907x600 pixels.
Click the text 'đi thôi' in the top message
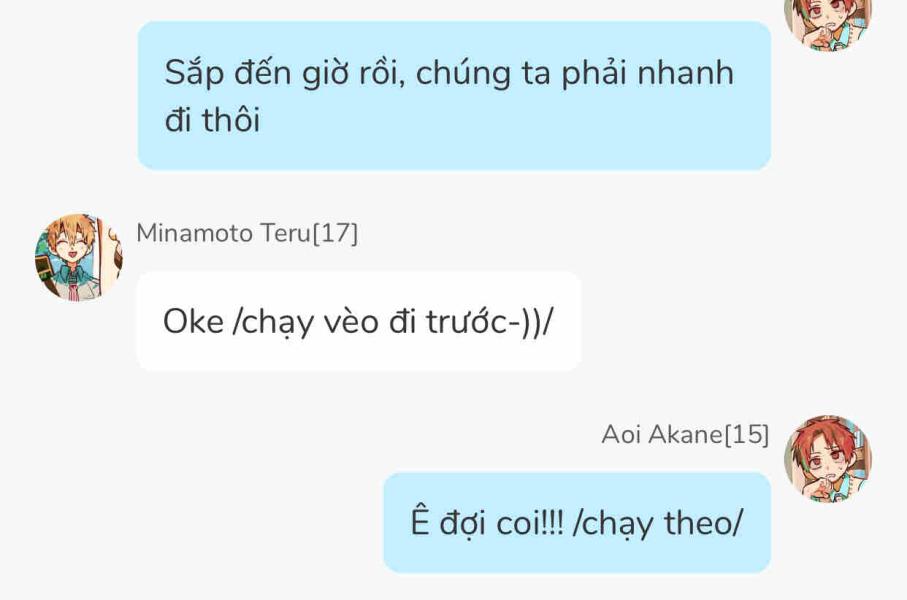pyautogui.click(x=212, y=120)
